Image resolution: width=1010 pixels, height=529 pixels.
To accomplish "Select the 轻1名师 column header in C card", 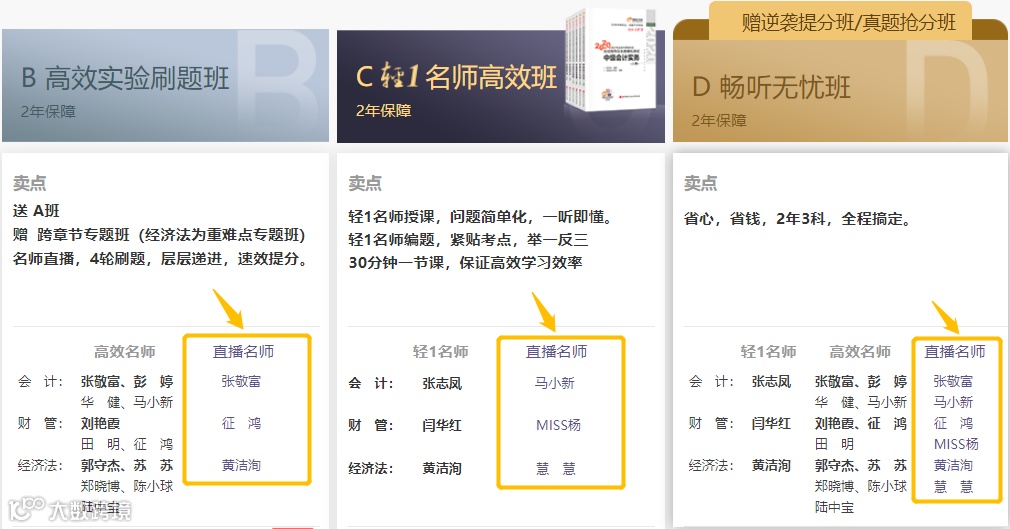I will coord(441,352).
